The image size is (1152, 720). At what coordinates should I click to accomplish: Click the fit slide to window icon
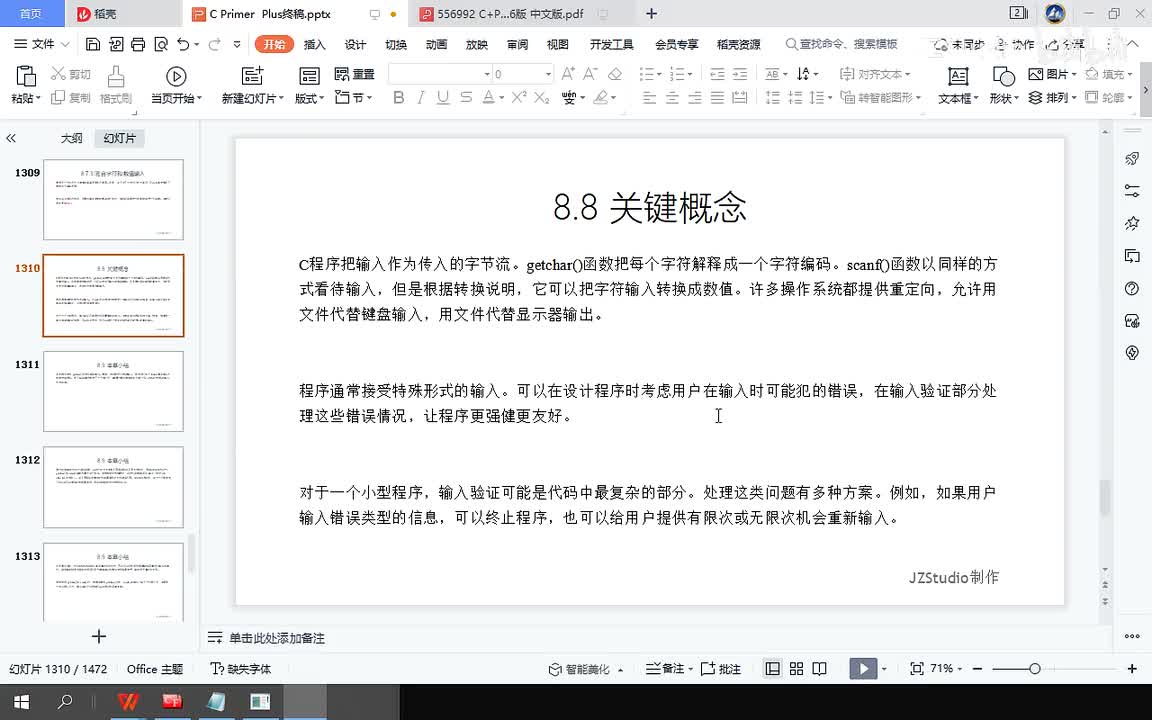coord(916,669)
